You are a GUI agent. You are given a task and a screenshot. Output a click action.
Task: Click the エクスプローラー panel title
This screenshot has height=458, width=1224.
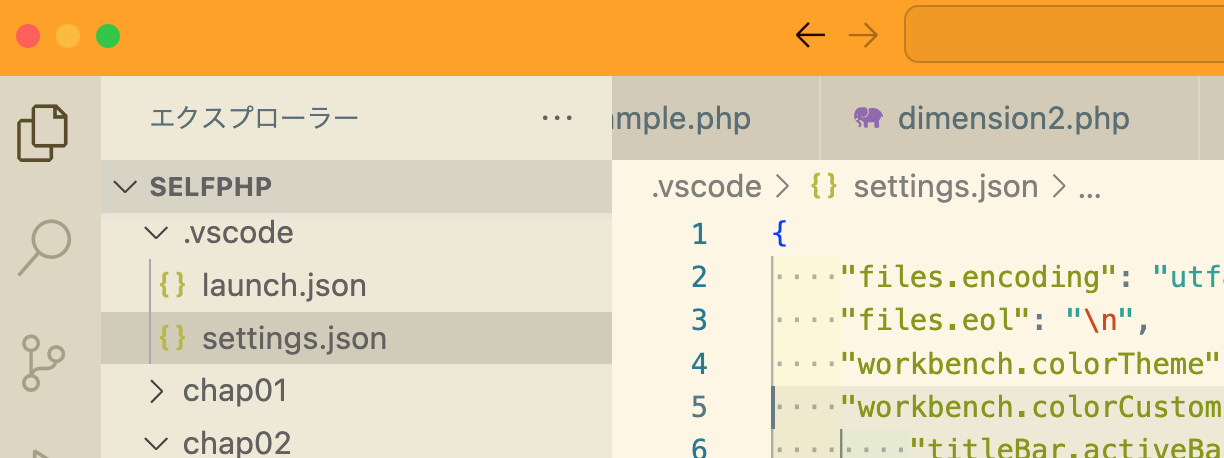(x=253, y=119)
